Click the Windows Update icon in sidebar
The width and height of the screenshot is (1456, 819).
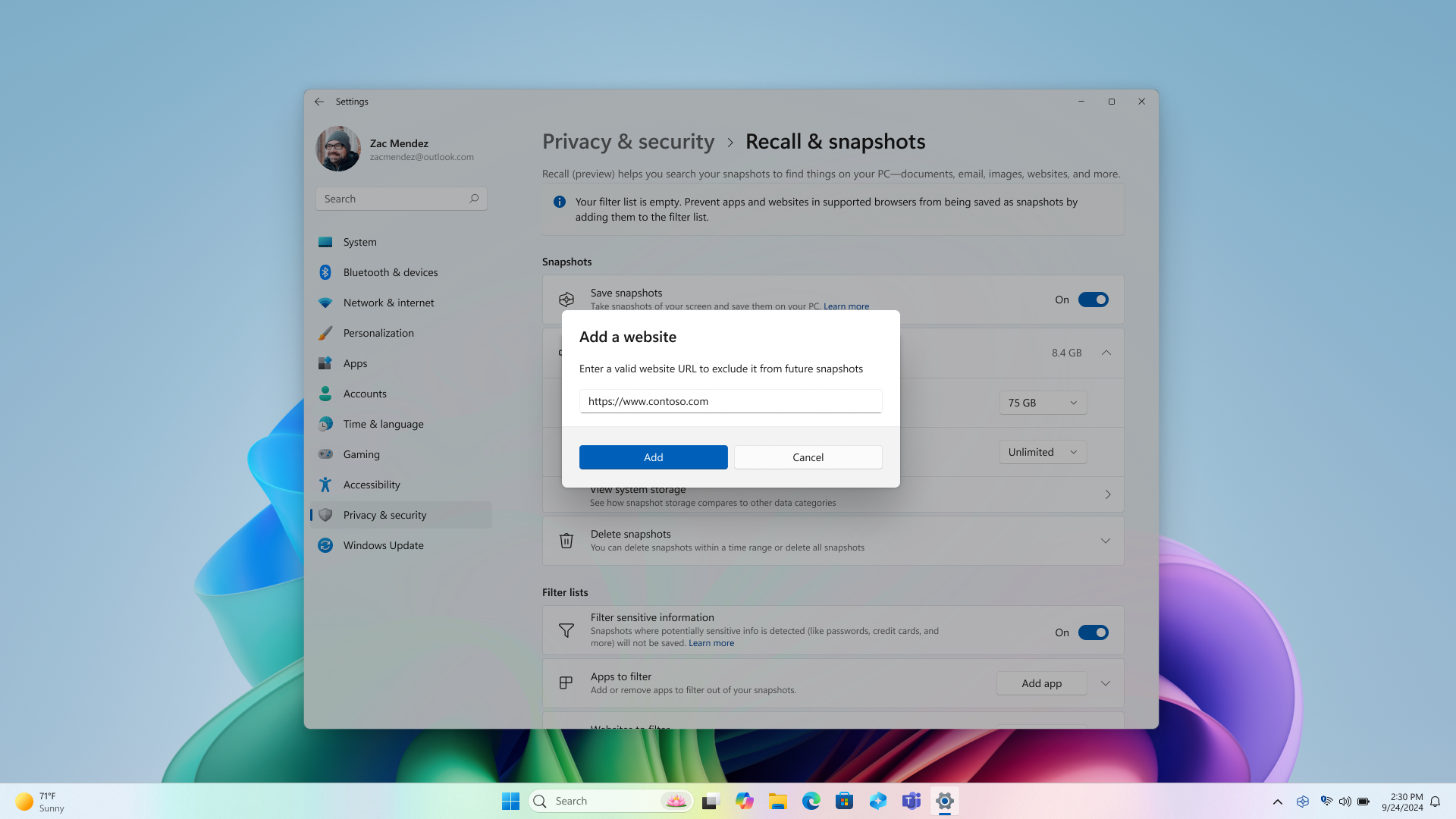[x=325, y=545]
